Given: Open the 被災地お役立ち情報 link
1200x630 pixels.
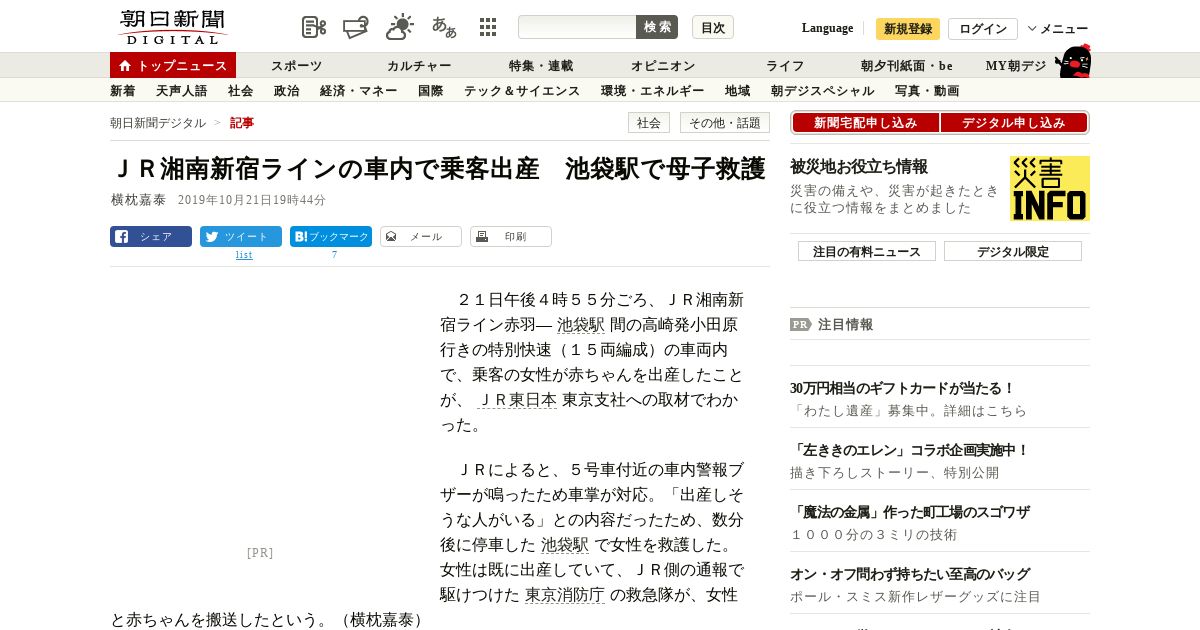Looking at the screenshot, I should tap(859, 167).
